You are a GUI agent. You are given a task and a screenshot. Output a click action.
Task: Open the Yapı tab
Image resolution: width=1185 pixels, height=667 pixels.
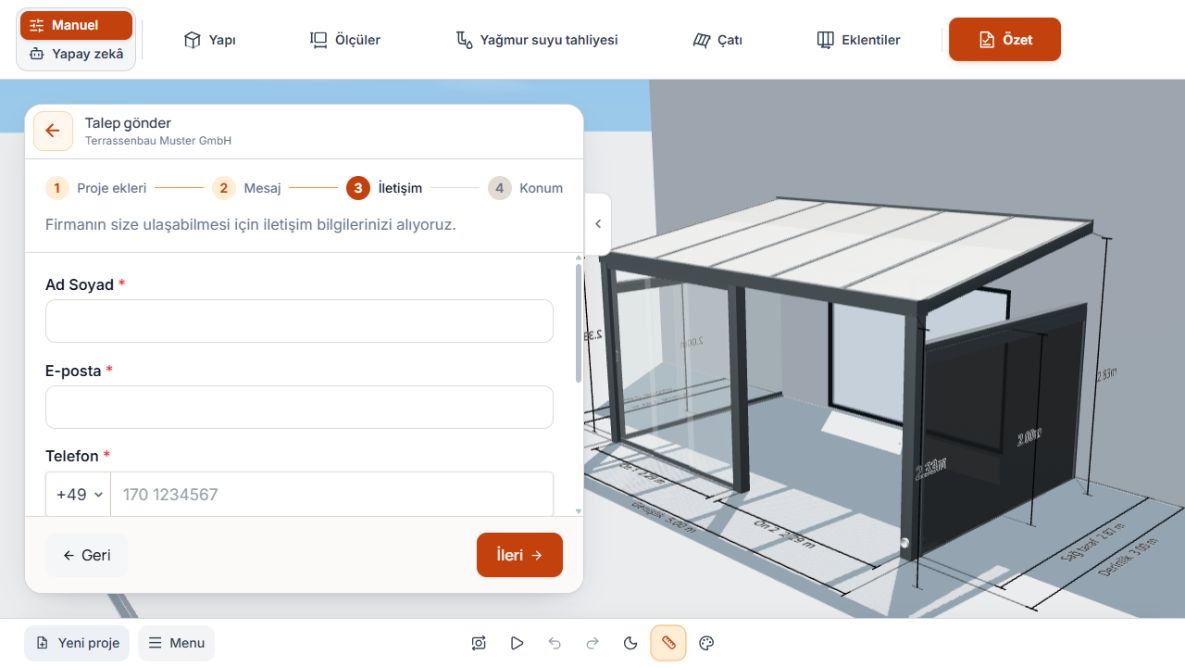210,40
